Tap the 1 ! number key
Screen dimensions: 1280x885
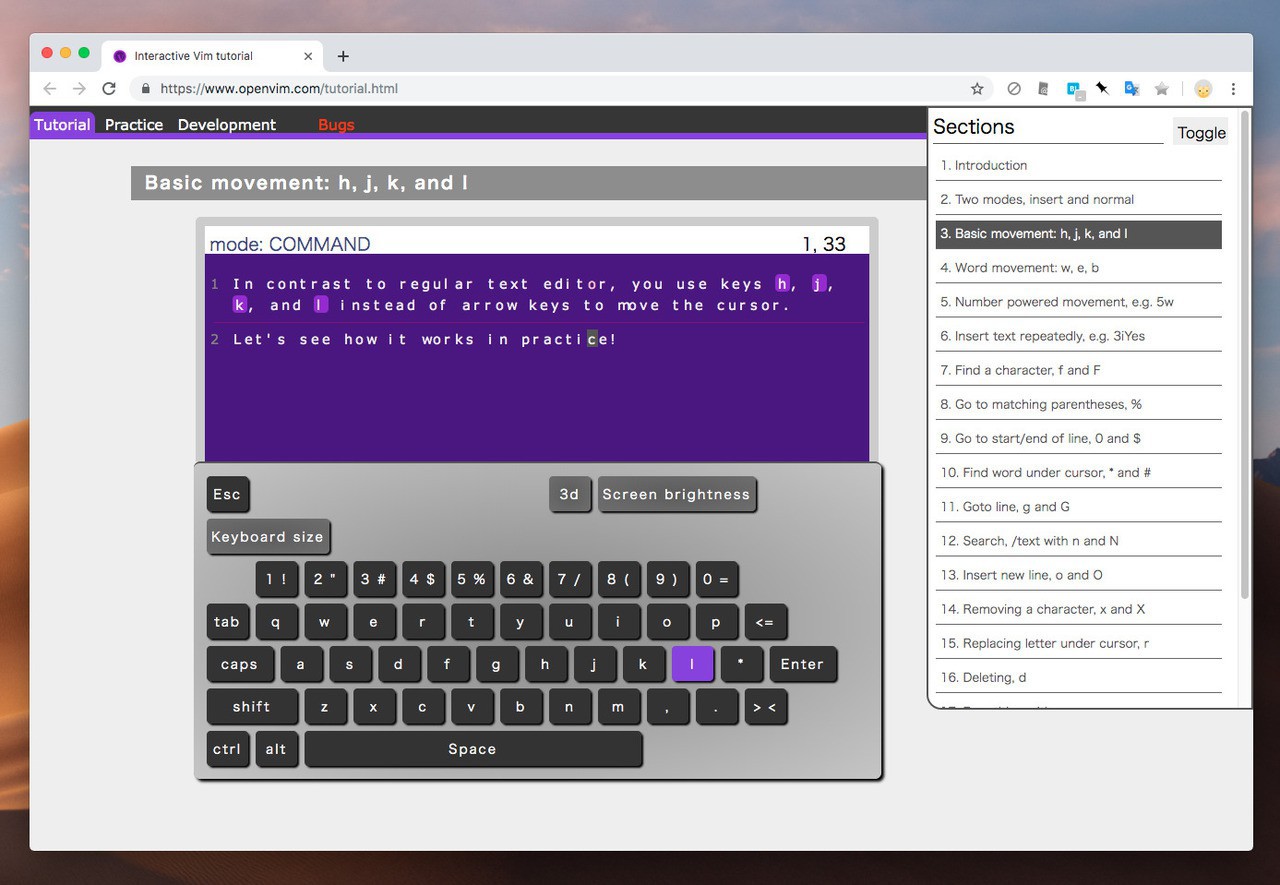(276, 579)
